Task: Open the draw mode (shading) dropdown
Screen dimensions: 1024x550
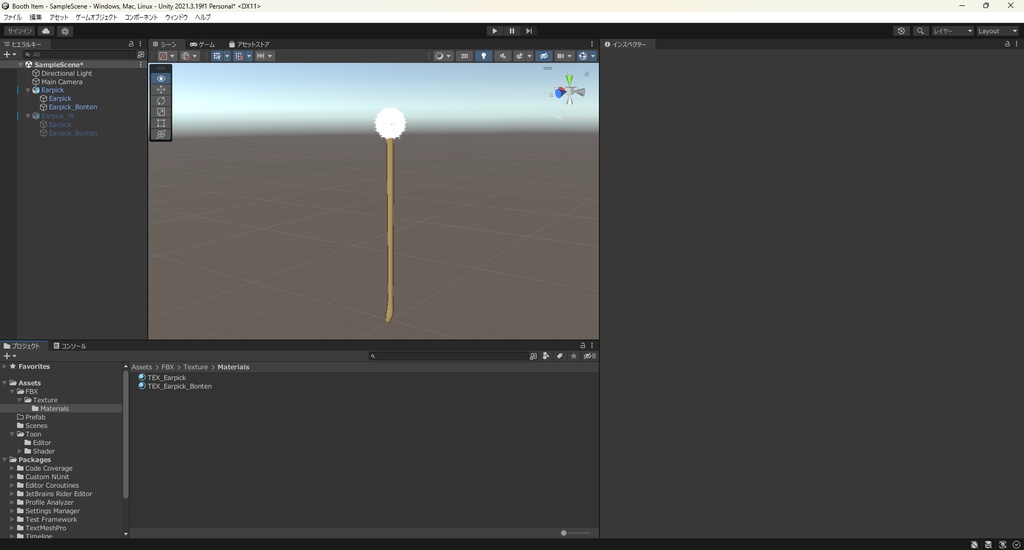Action: click(x=442, y=56)
